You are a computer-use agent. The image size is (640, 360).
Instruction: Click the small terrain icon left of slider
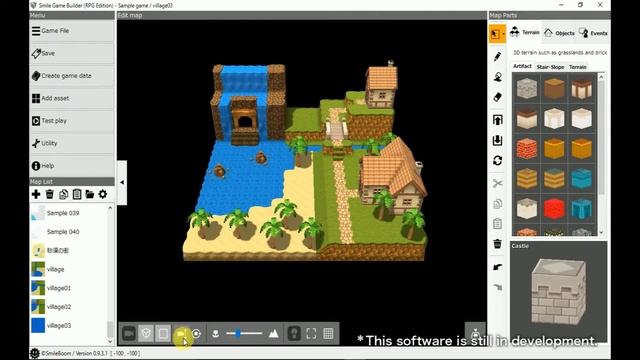click(x=216, y=334)
